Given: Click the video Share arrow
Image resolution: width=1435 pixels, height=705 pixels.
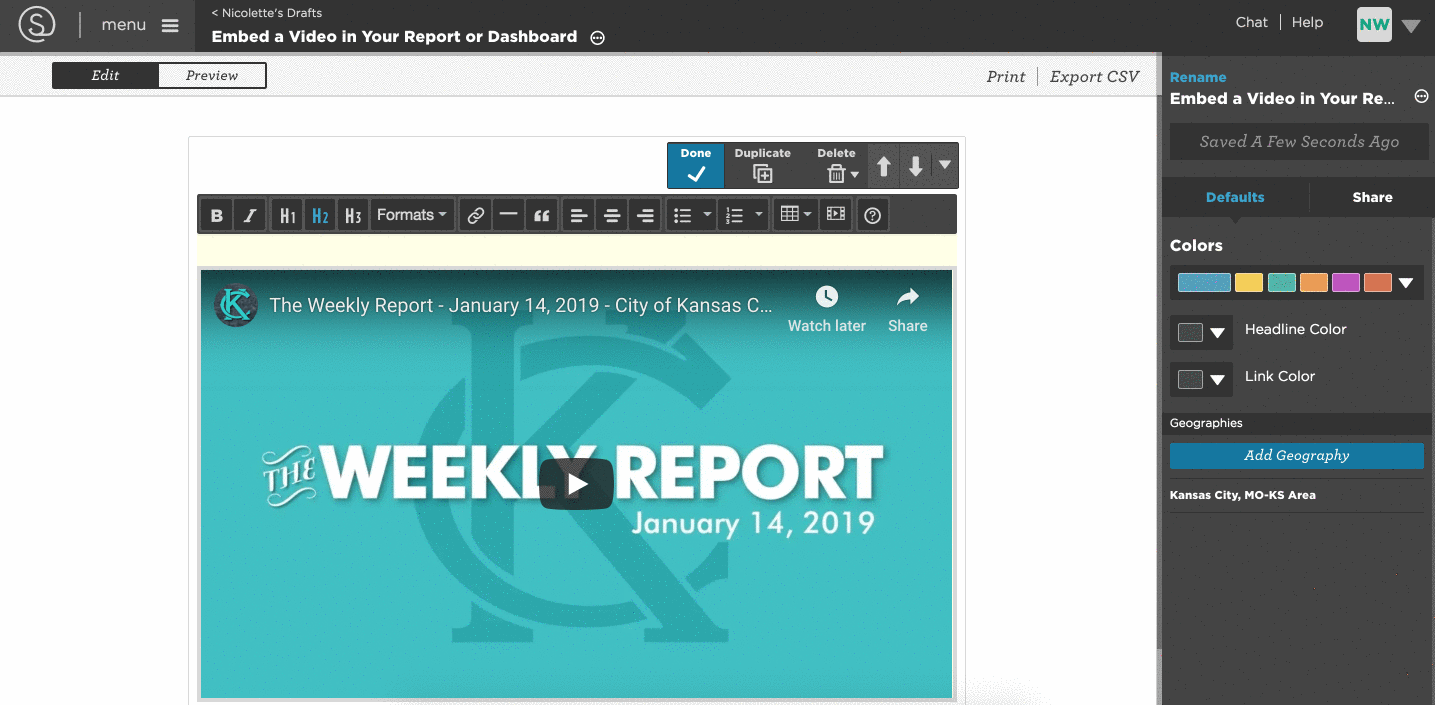Looking at the screenshot, I should tap(907, 309).
